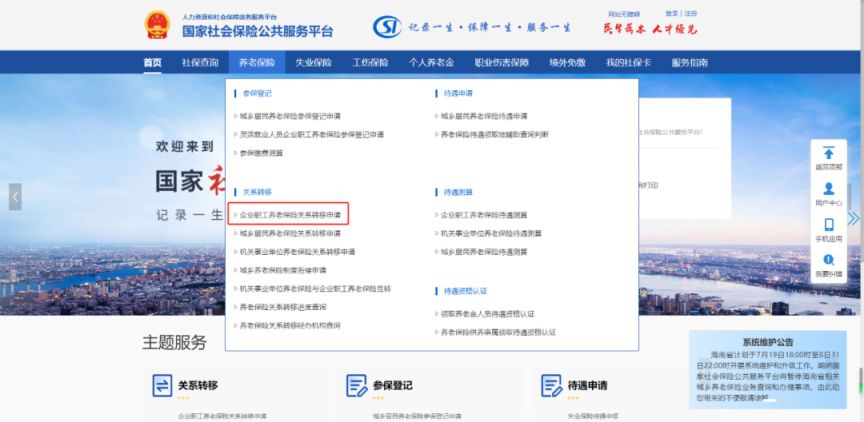The height and width of the screenshot is (422, 864).
Task: Open the 工伤保险 nav menu
Action: point(370,63)
